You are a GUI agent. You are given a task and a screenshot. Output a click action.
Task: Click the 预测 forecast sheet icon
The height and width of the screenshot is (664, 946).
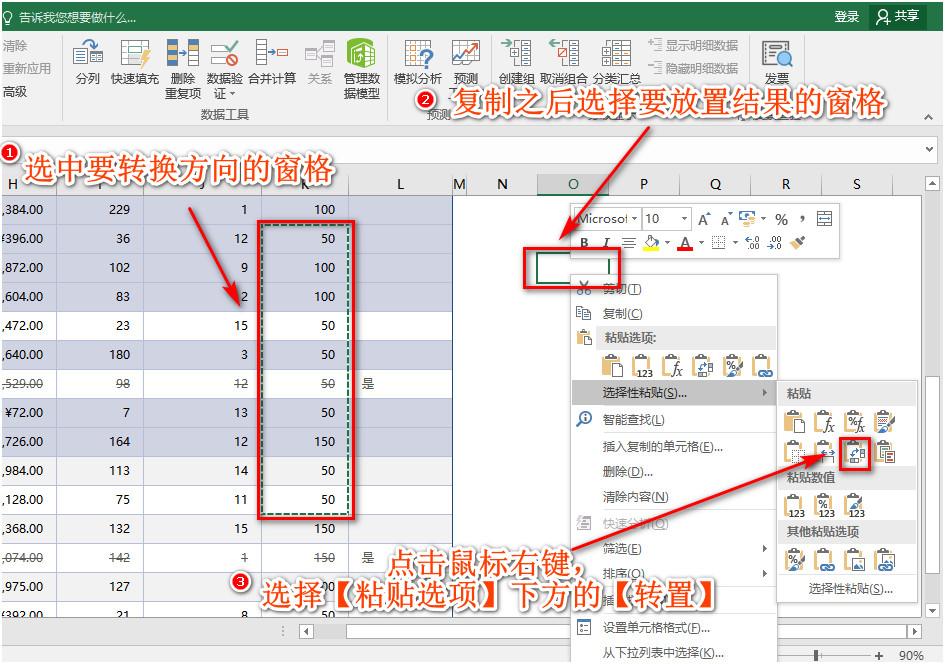click(x=466, y=52)
